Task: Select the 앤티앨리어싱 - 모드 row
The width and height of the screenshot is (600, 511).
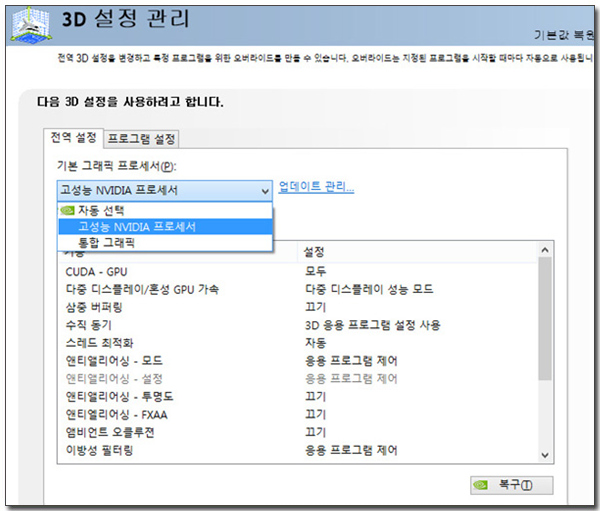Action: 298,361
